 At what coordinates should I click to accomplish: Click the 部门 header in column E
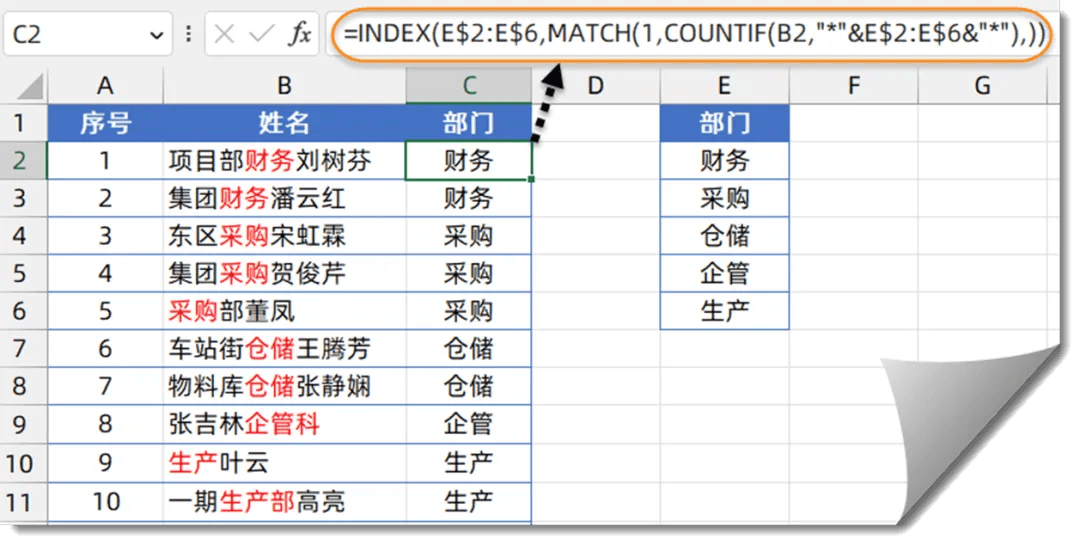724,123
